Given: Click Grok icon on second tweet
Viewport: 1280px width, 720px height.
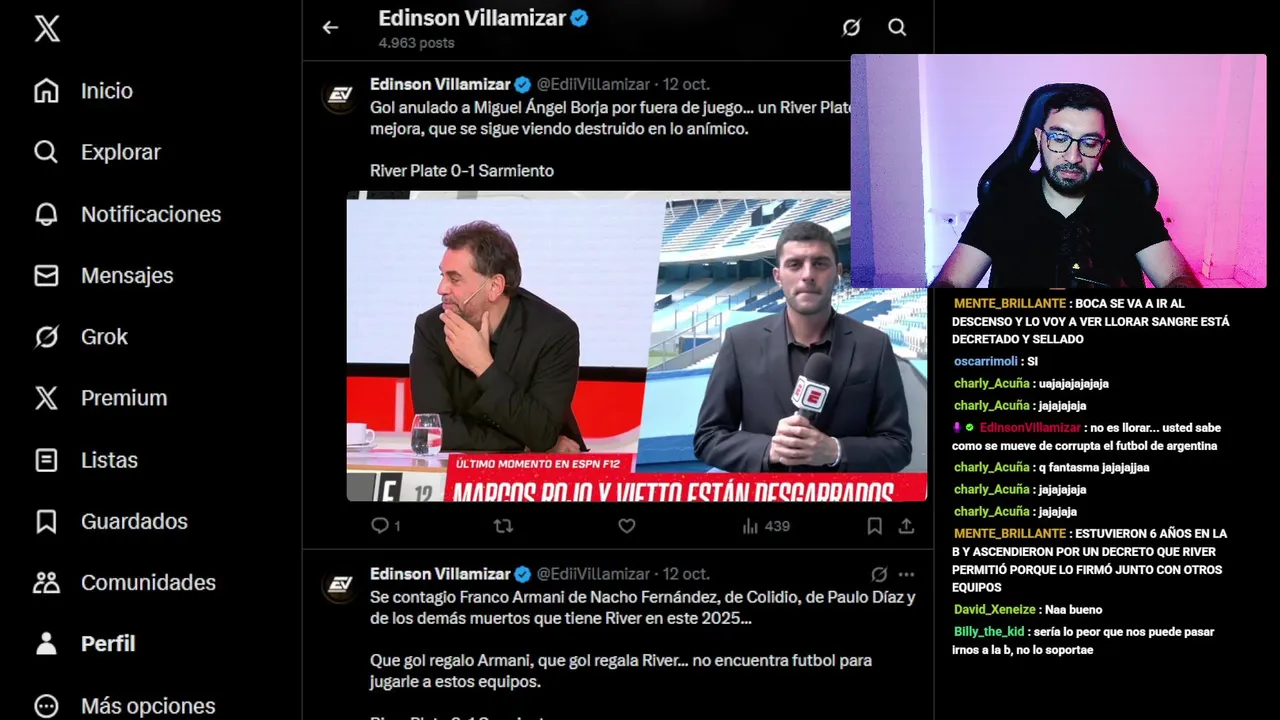Looking at the screenshot, I should click(x=879, y=574).
